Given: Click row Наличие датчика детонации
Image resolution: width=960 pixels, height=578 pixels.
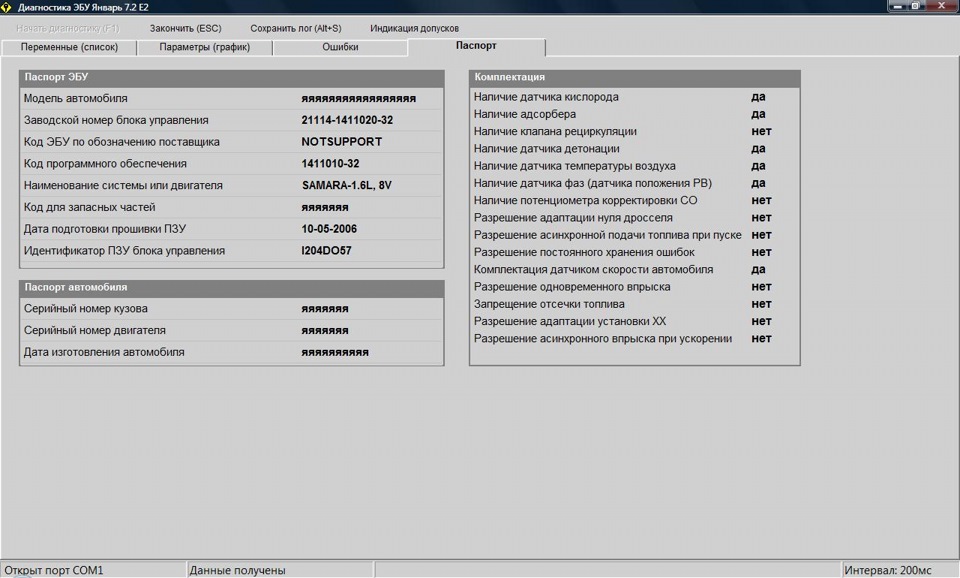Looking at the screenshot, I should coord(635,148).
